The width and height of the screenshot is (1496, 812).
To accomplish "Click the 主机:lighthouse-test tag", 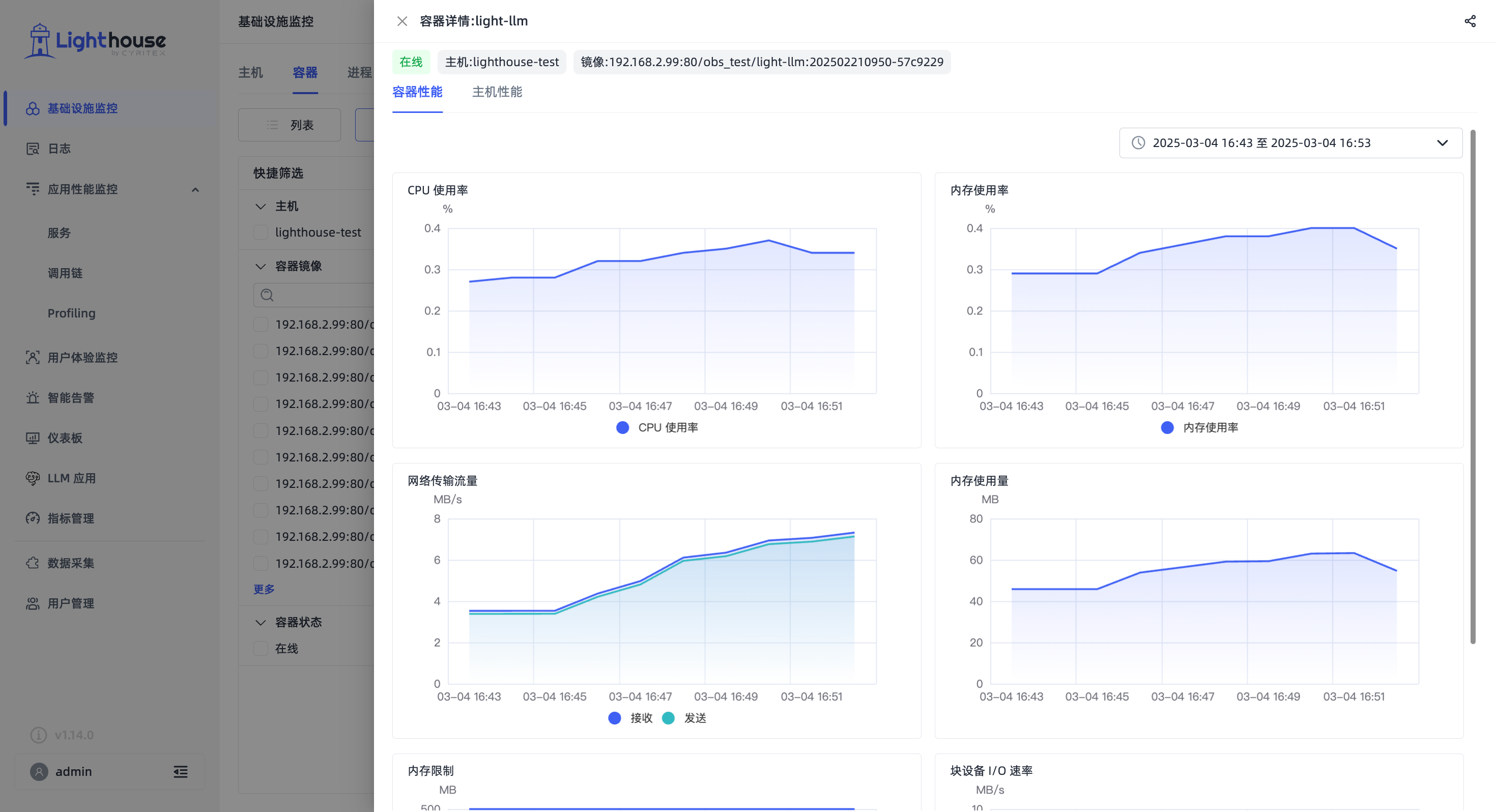I will click(502, 62).
